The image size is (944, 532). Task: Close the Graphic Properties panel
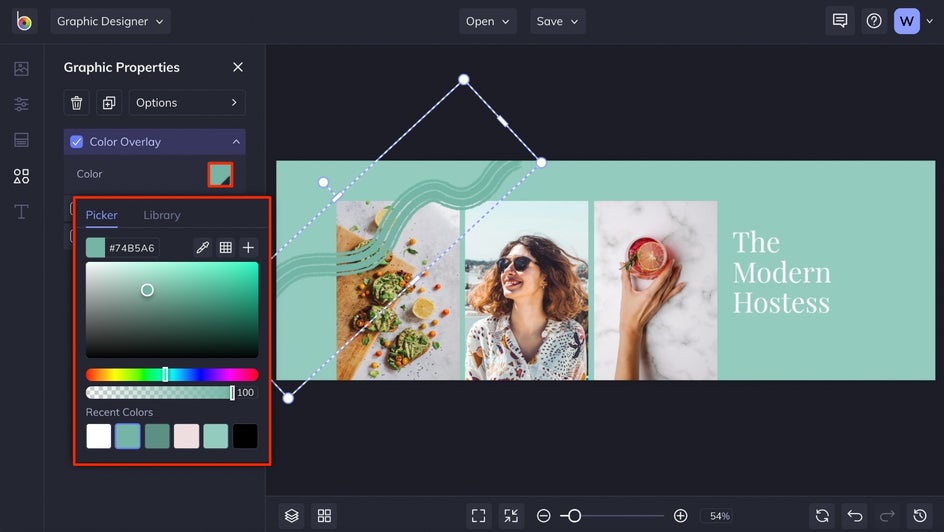point(238,67)
